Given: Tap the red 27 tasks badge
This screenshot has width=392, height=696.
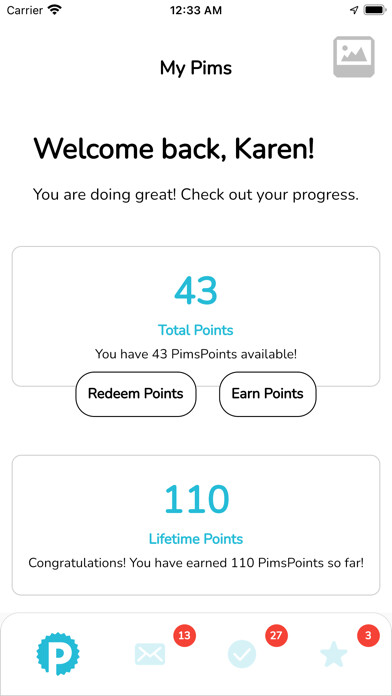Looking at the screenshot, I should [276, 635].
